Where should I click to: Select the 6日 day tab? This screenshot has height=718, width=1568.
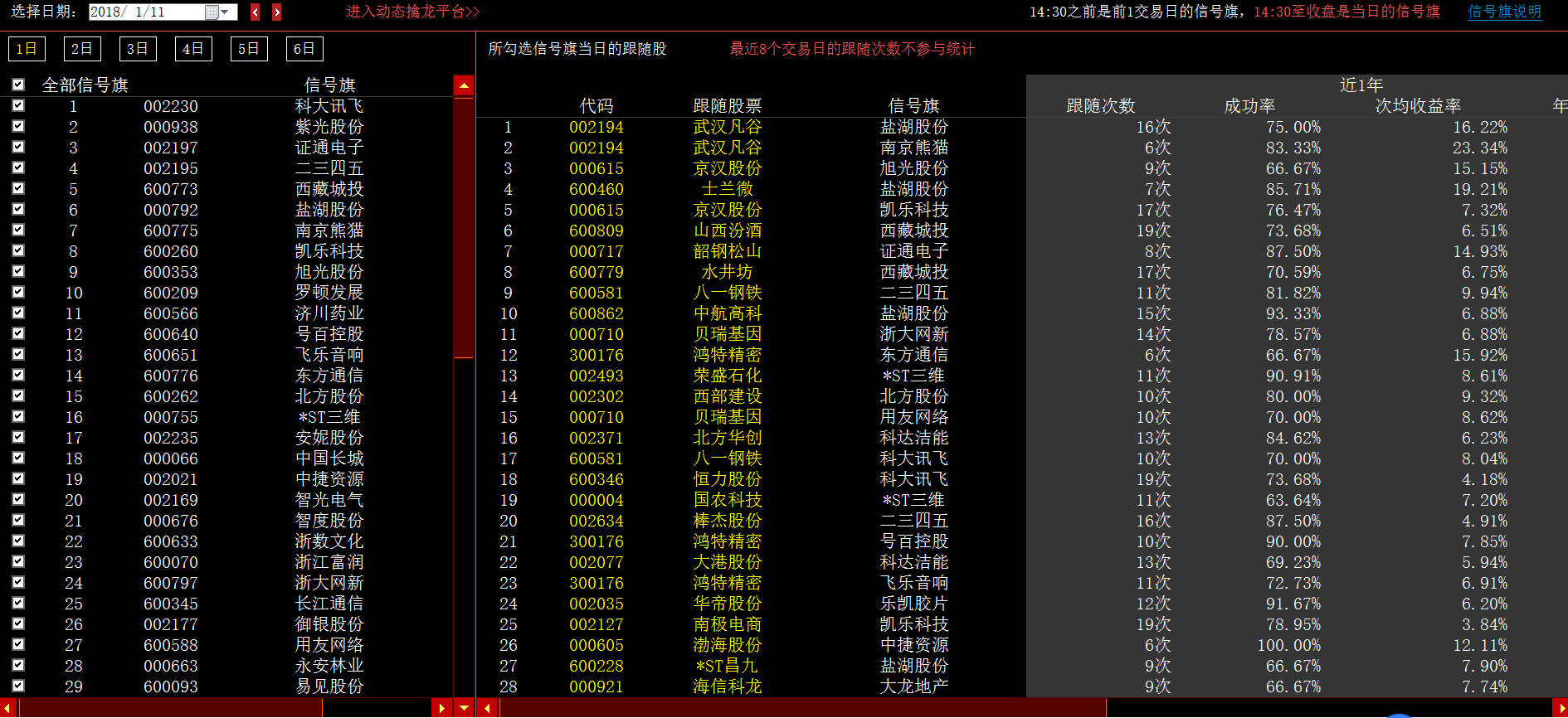(x=304, y=49)
